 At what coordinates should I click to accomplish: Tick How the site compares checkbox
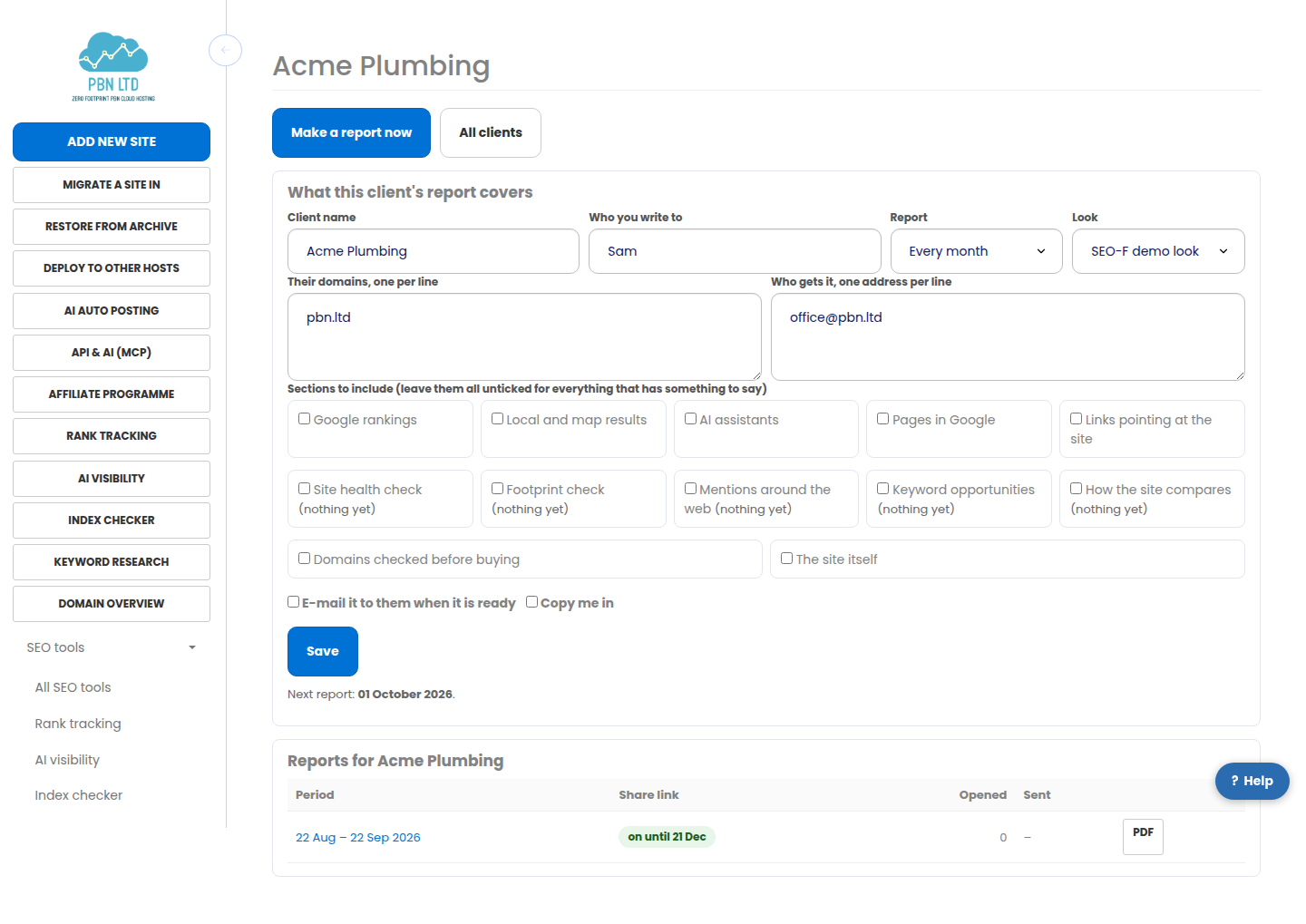[x=1076, y=489]
